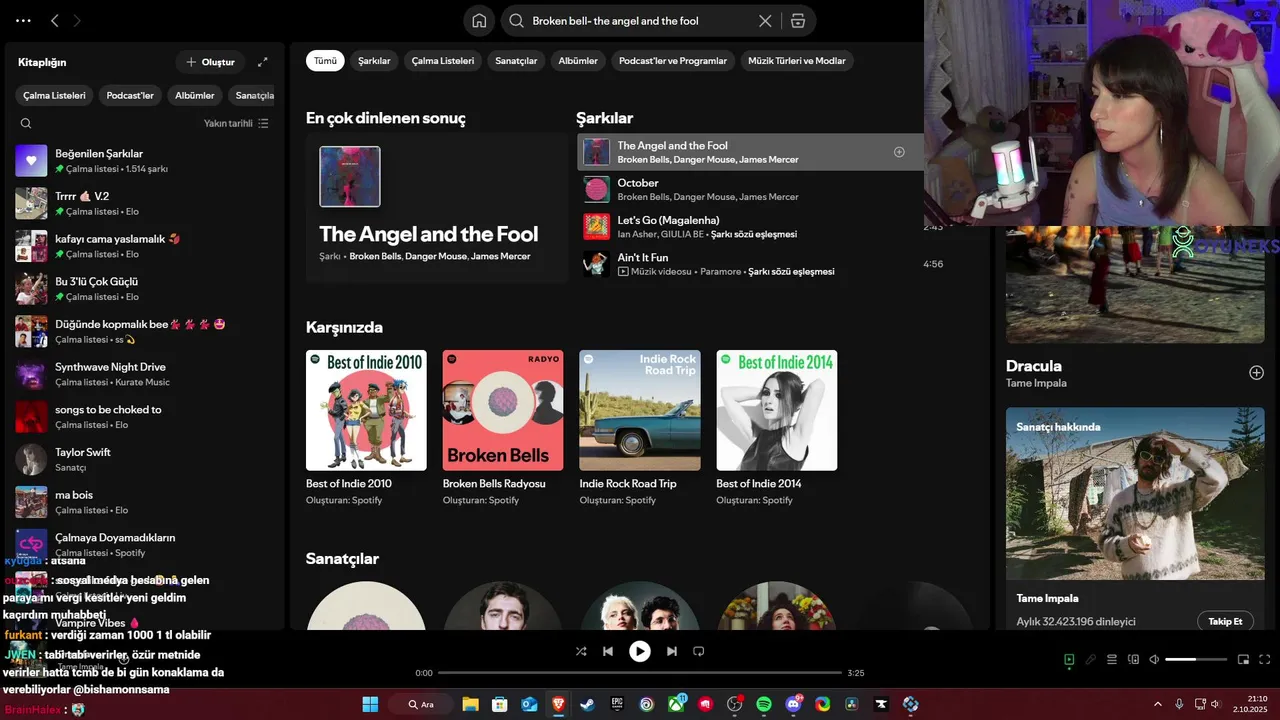Screen dimensions: 1280x720
Task: Open the Broken Bells Radyosu card
Action: (503, 427)
